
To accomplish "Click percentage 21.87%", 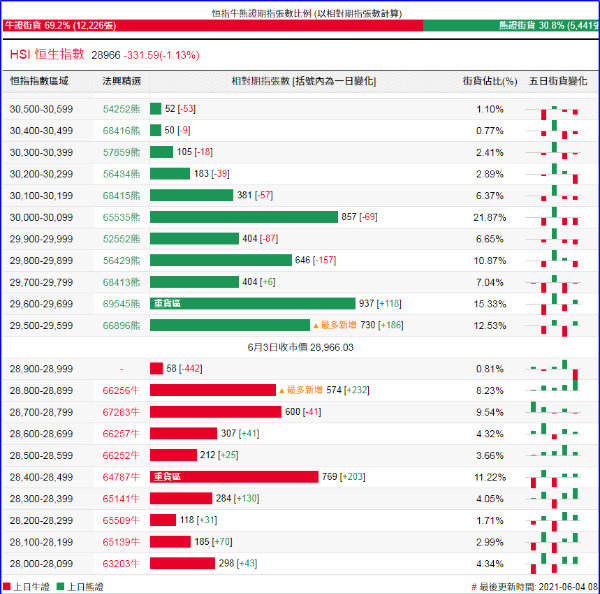I will (x=490, y=217).
